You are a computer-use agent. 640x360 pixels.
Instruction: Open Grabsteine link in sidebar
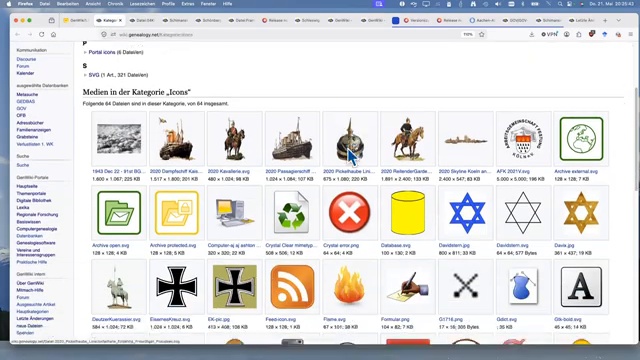coord(27,137)
